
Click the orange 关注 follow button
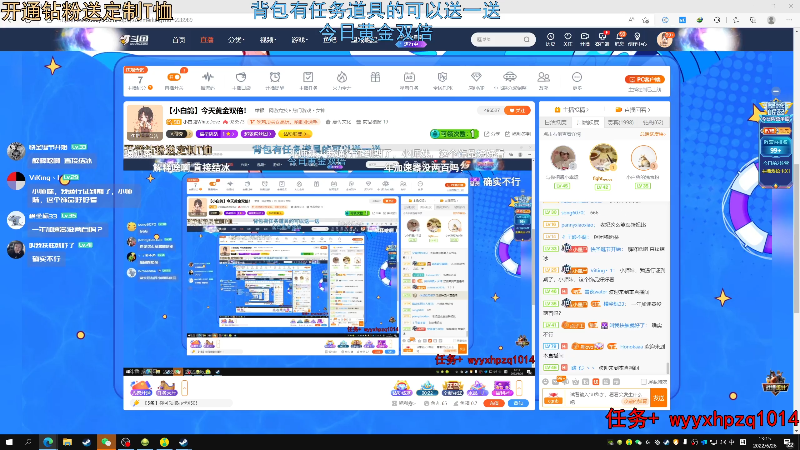pos(517,110)
